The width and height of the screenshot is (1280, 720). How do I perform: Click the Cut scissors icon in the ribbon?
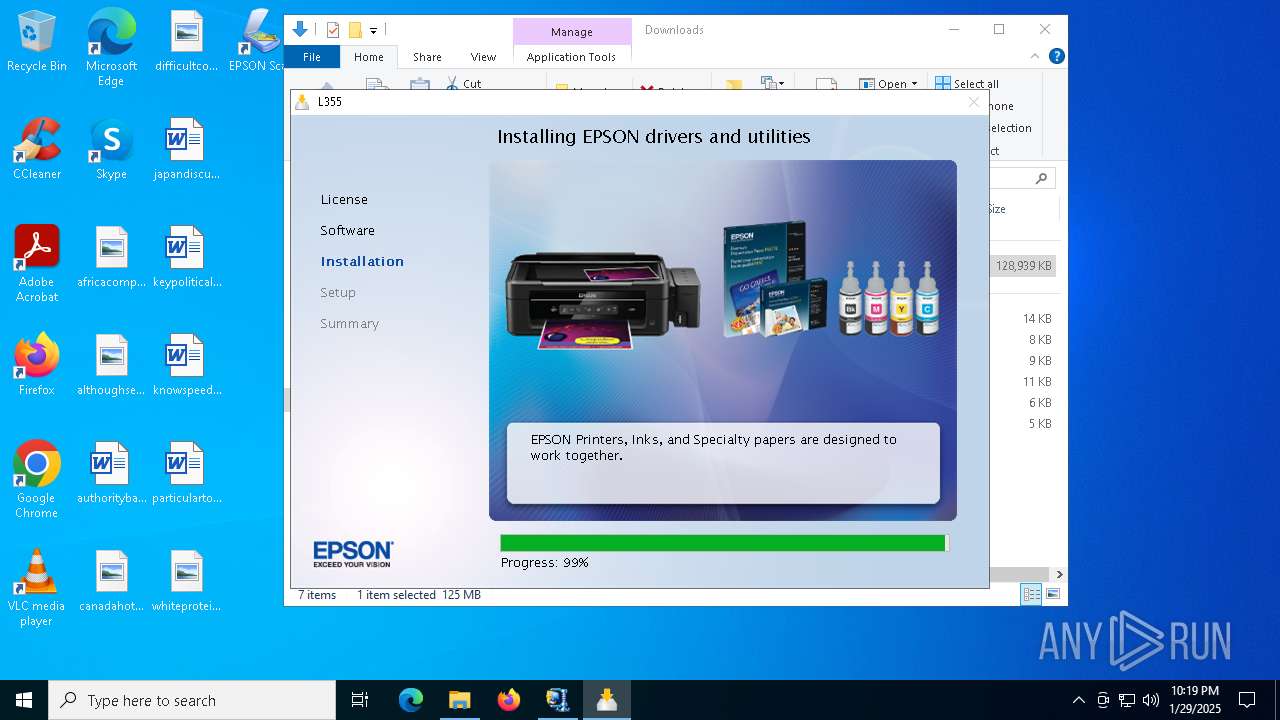click(x=452, y=84)
